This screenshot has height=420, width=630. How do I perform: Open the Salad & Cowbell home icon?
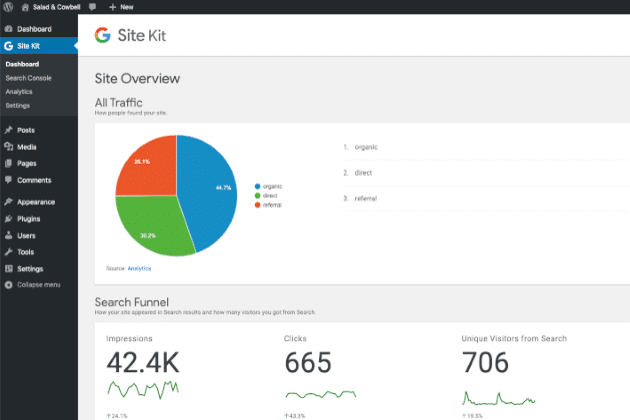25,7
